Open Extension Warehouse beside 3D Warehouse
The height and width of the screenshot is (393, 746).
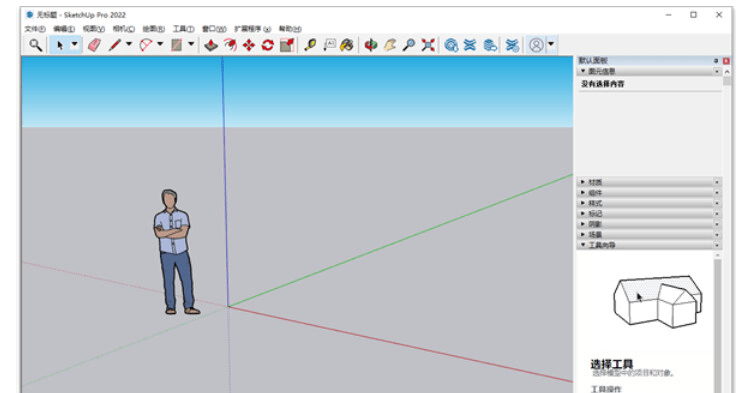(470, 45)
